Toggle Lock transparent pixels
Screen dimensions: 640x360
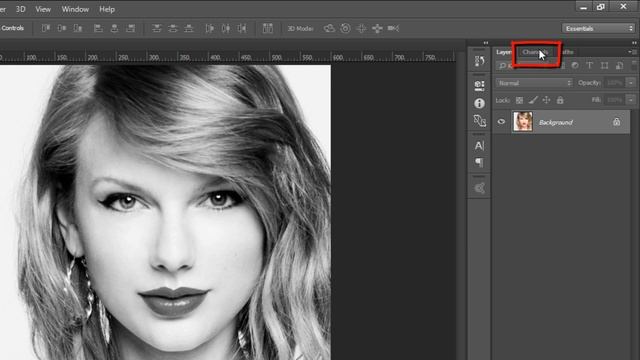coord(519,100)
